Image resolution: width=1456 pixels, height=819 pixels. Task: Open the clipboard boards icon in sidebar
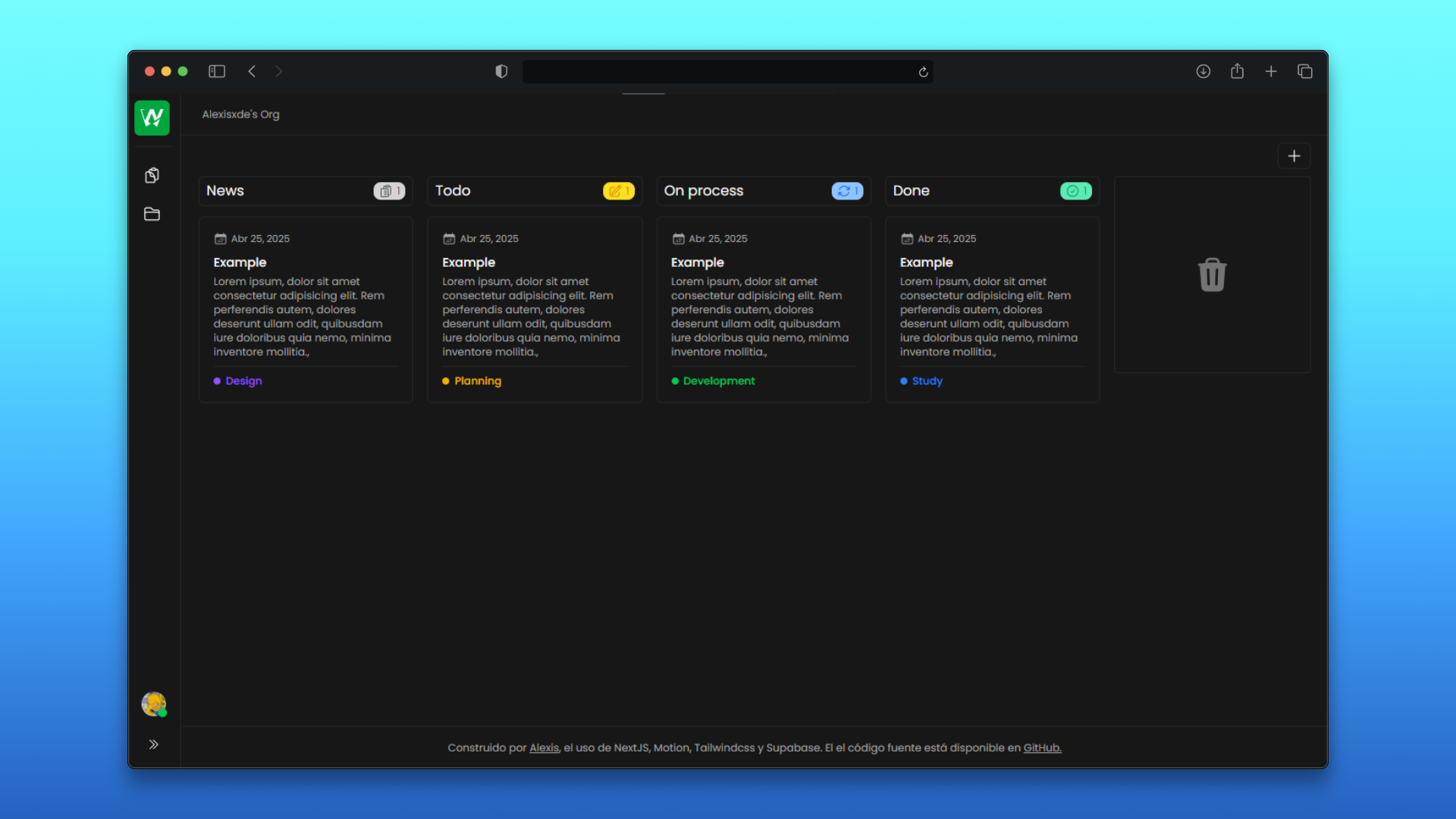(152, 175)
